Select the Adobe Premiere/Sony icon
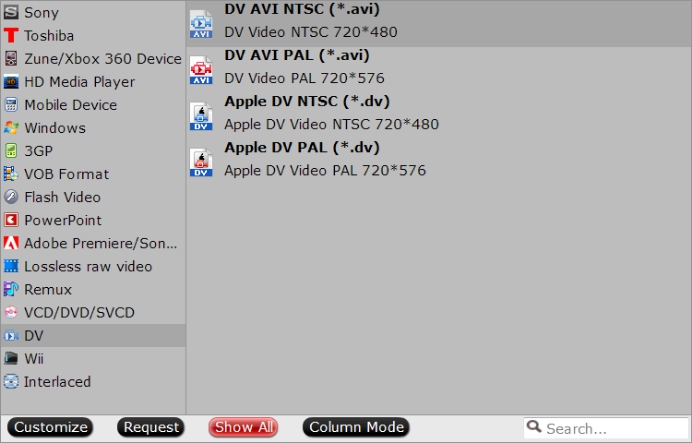The image size is (692, 443). (11, 243)
